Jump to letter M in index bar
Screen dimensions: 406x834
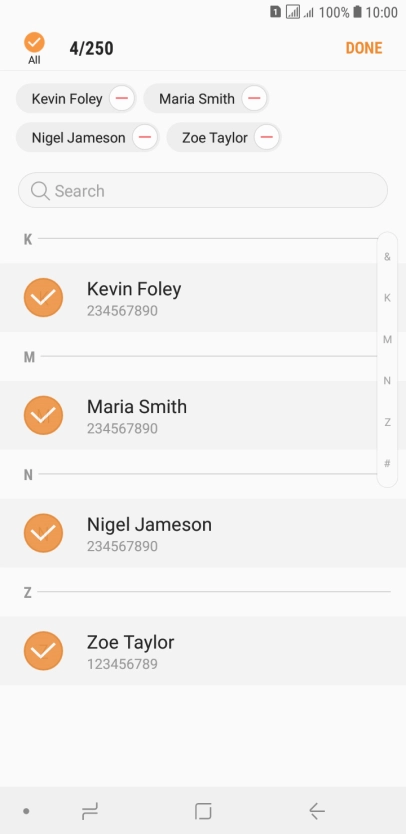point(387,339)
